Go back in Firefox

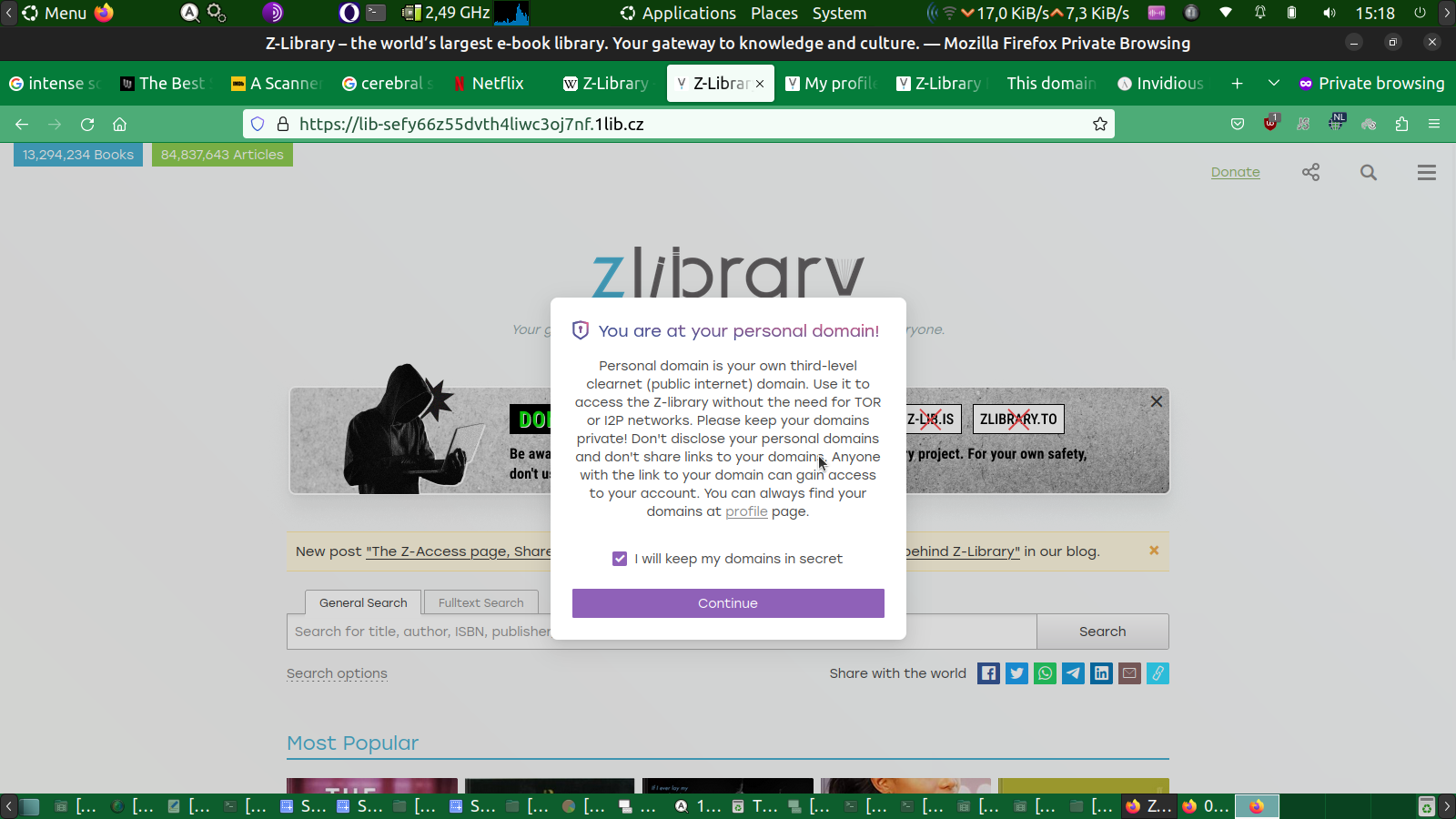[x=22, y=124]
